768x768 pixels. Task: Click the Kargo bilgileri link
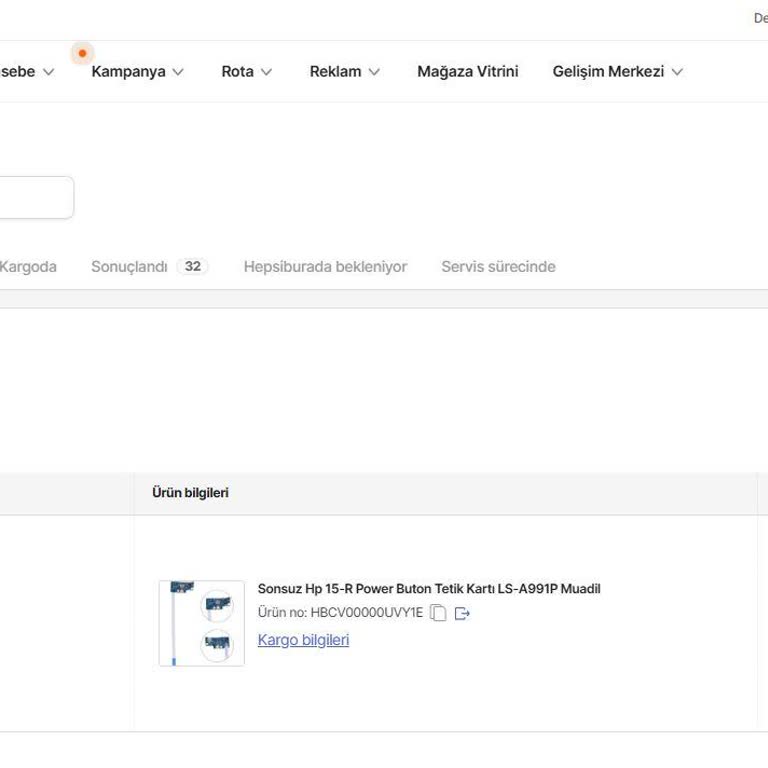tap(303, 640)
